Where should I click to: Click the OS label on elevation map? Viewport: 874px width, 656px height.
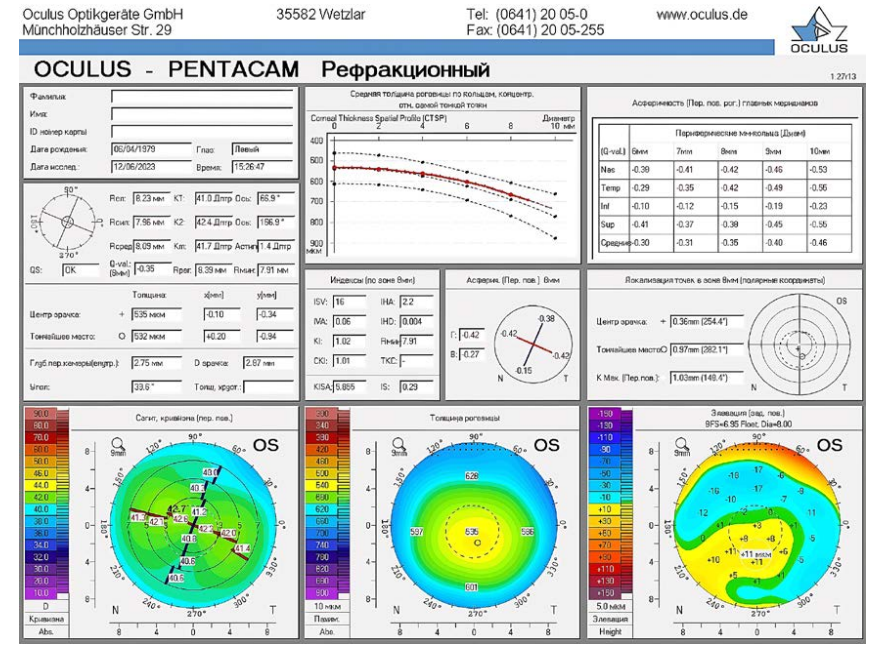click(829, 446)
